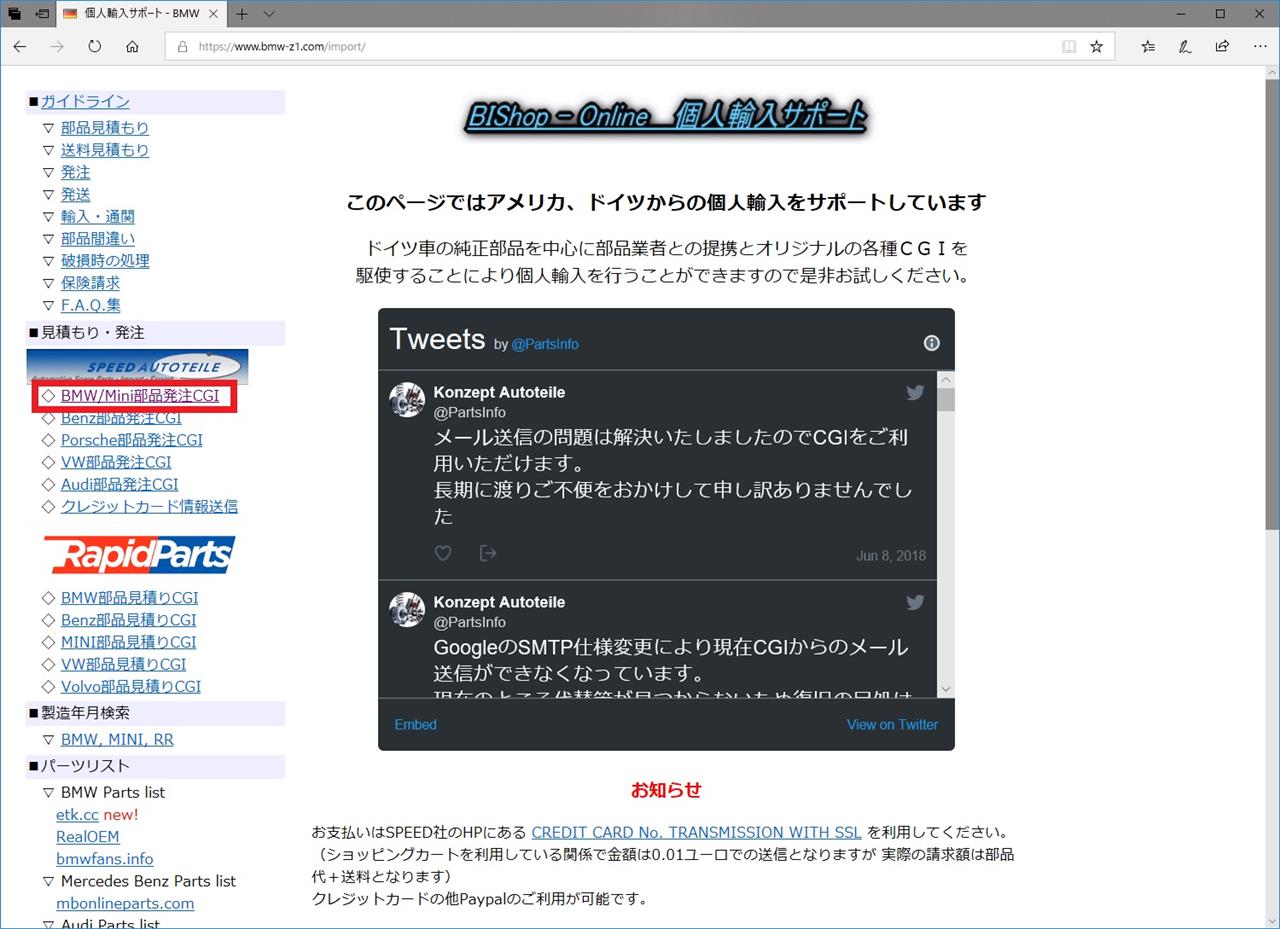The height and width of the screenshot is (929, 1280).
Task: Open MINI部品見積りCGI link
Action: tap(129, 642)
